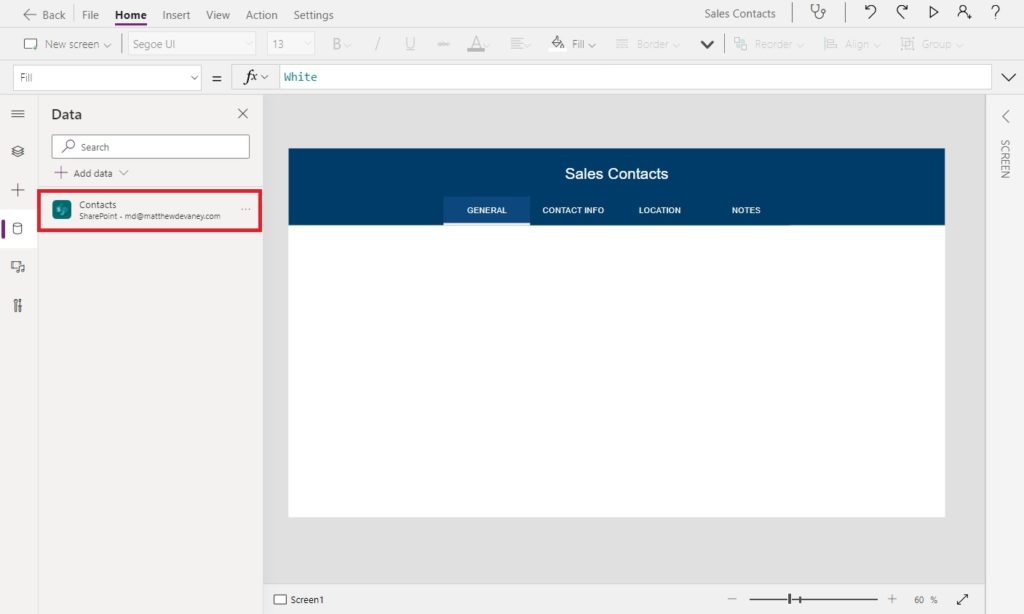Click the formula bar showing White

tap(635, 77)
